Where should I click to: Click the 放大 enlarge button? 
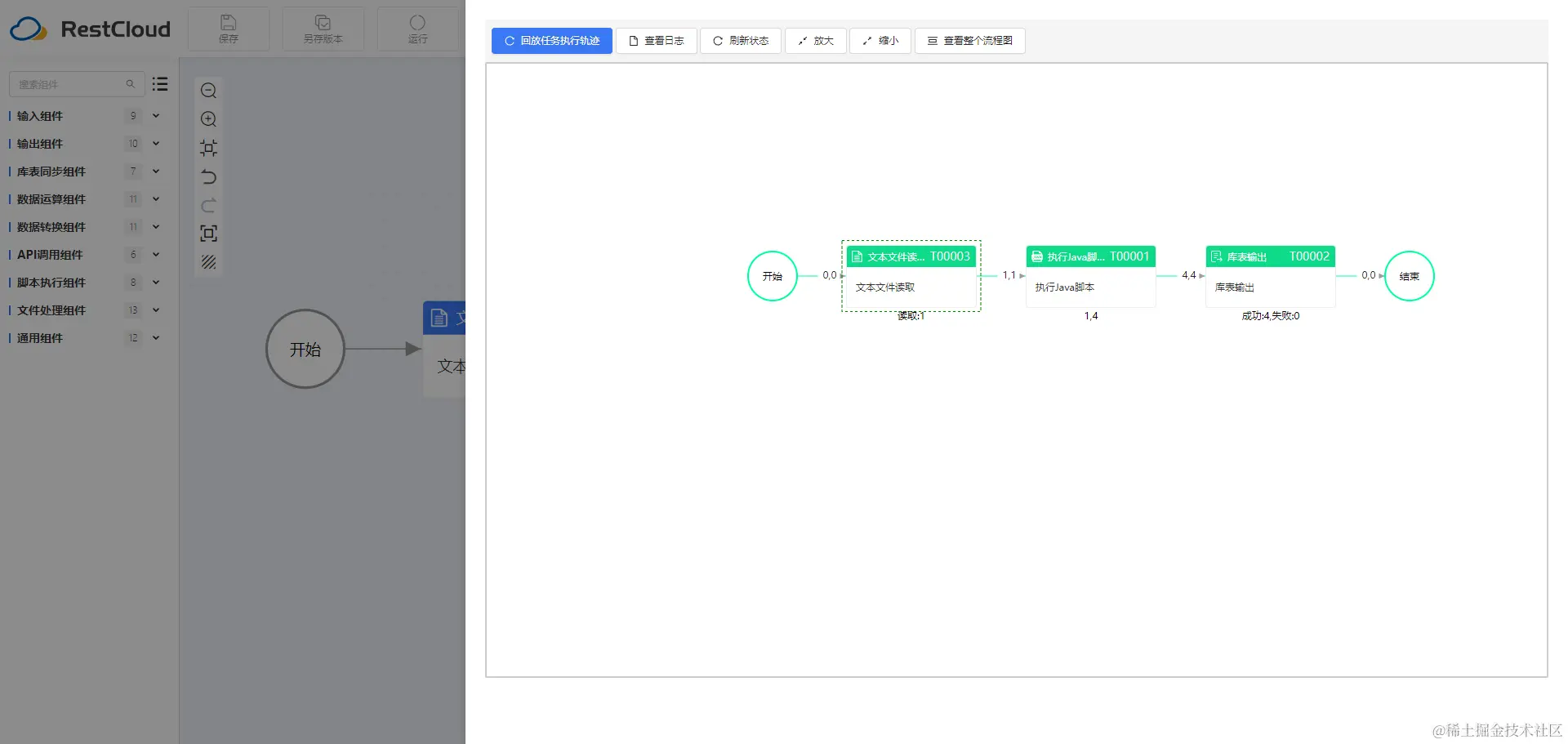click(816, 41)
